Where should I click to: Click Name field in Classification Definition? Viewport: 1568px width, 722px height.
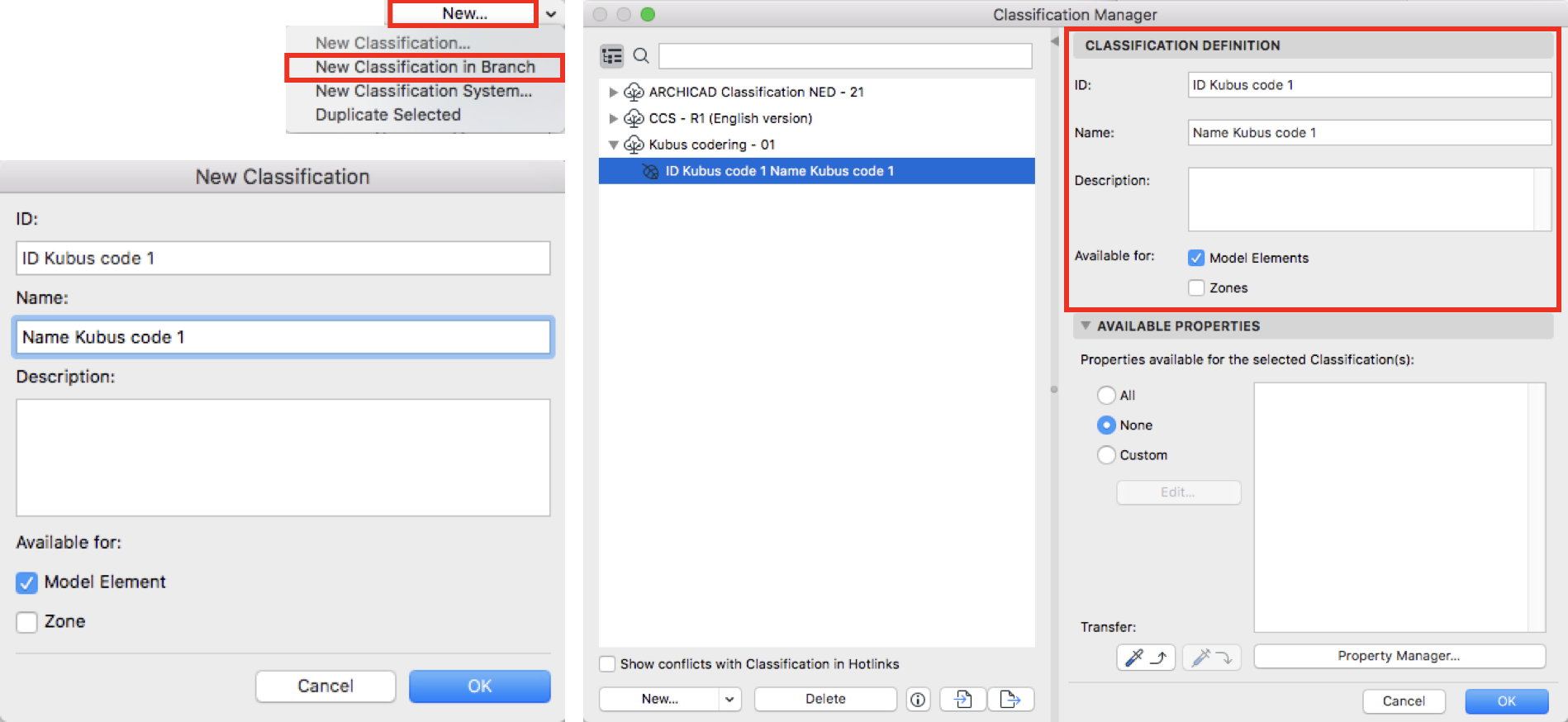tap(1370, 133)
